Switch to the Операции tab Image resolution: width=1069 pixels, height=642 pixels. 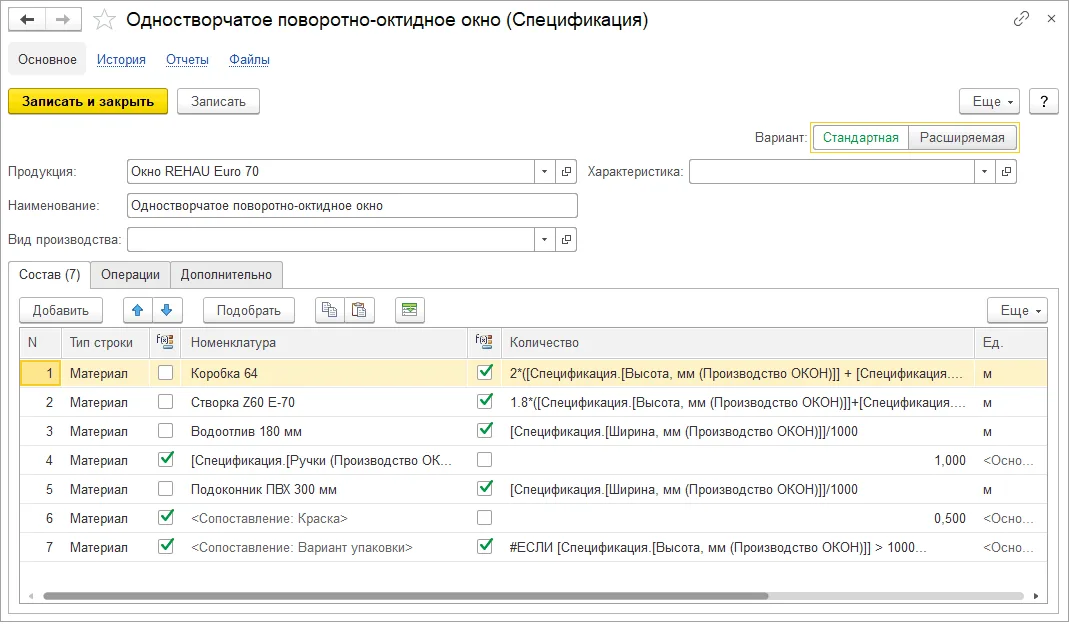(x=130, y=275)
